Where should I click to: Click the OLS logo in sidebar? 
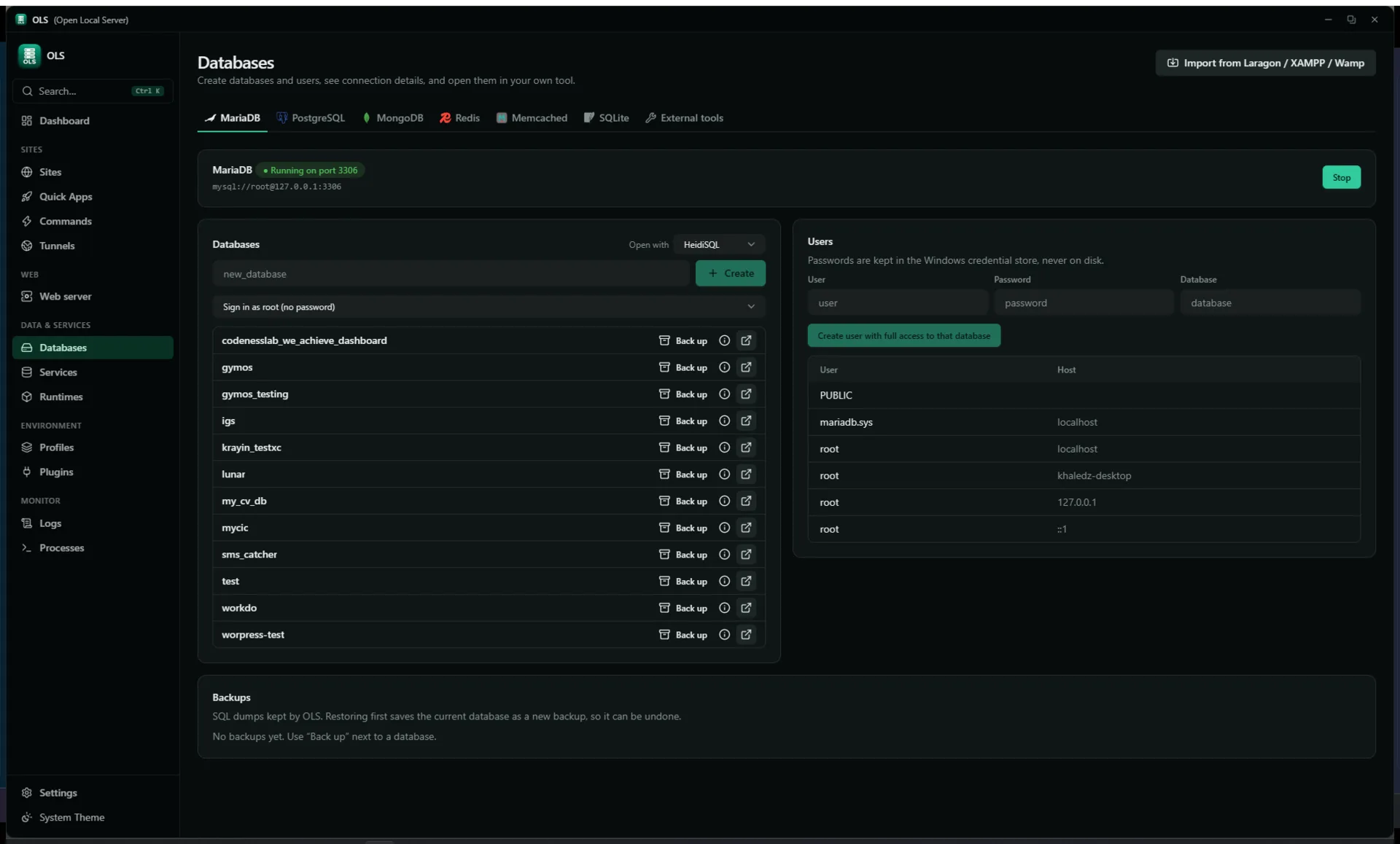[x=29, y=55]
